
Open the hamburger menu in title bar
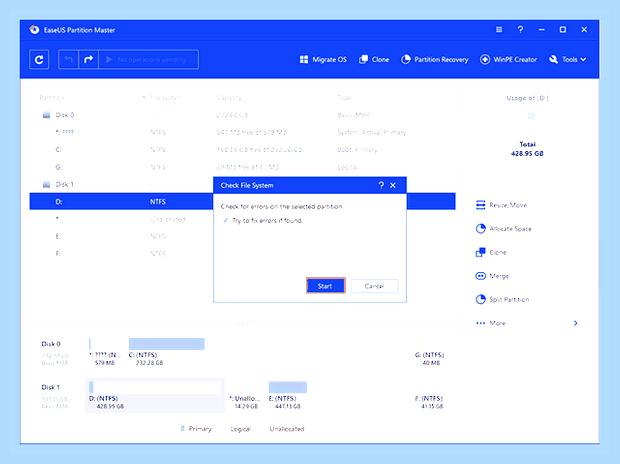[499, 30]
